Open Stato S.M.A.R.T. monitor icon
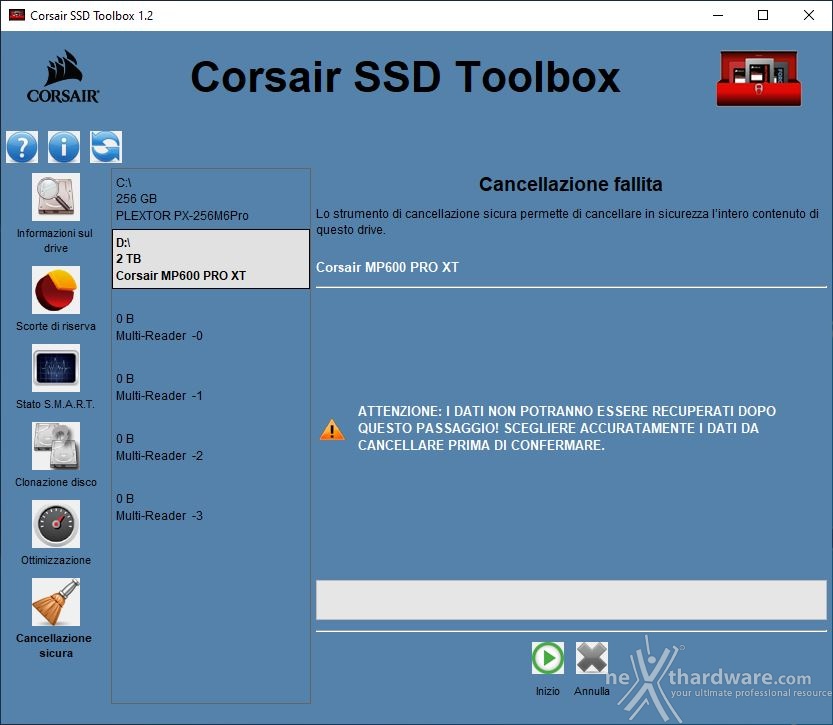 pos(56,368)
